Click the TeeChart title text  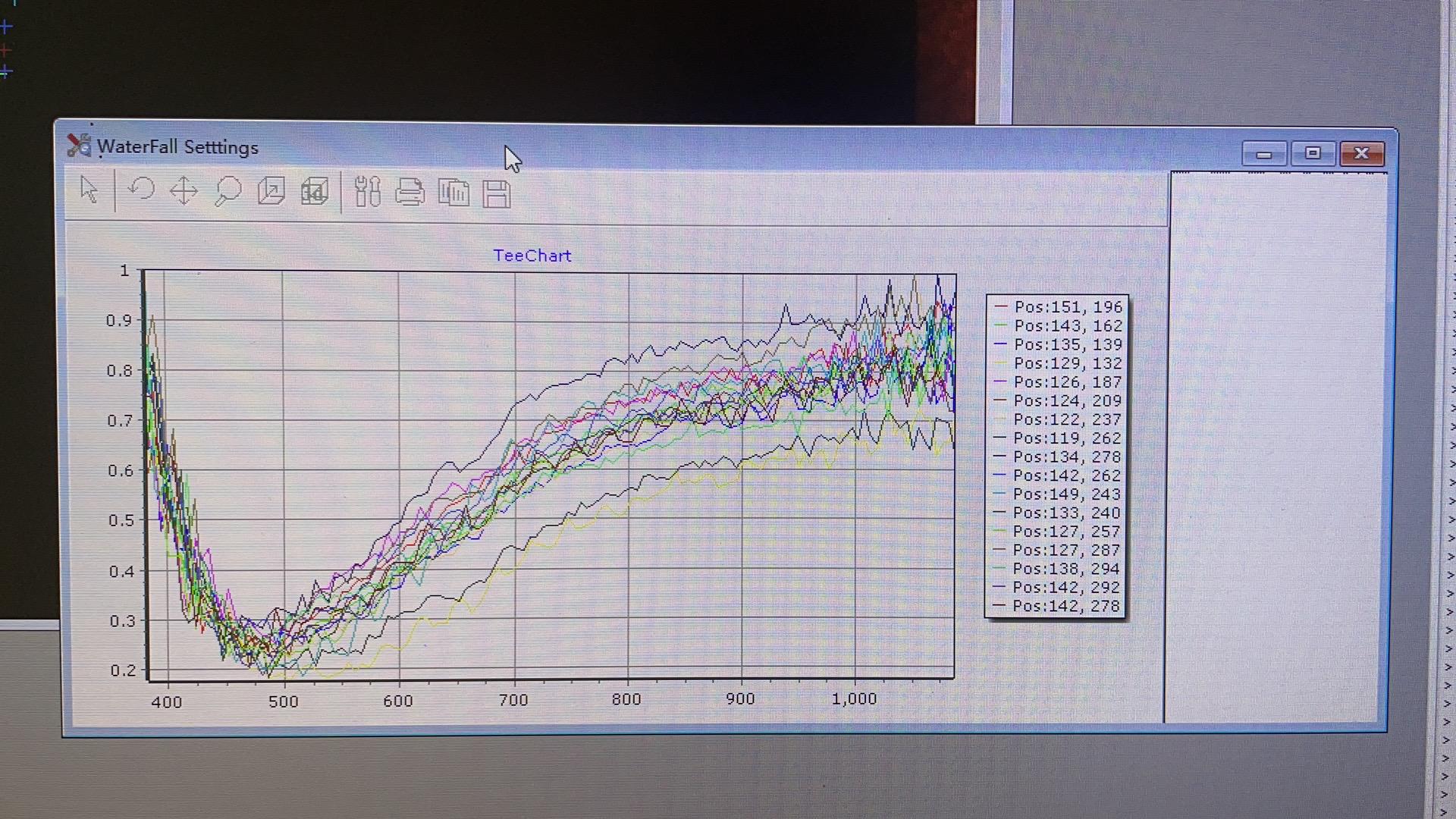coord(532,256)
